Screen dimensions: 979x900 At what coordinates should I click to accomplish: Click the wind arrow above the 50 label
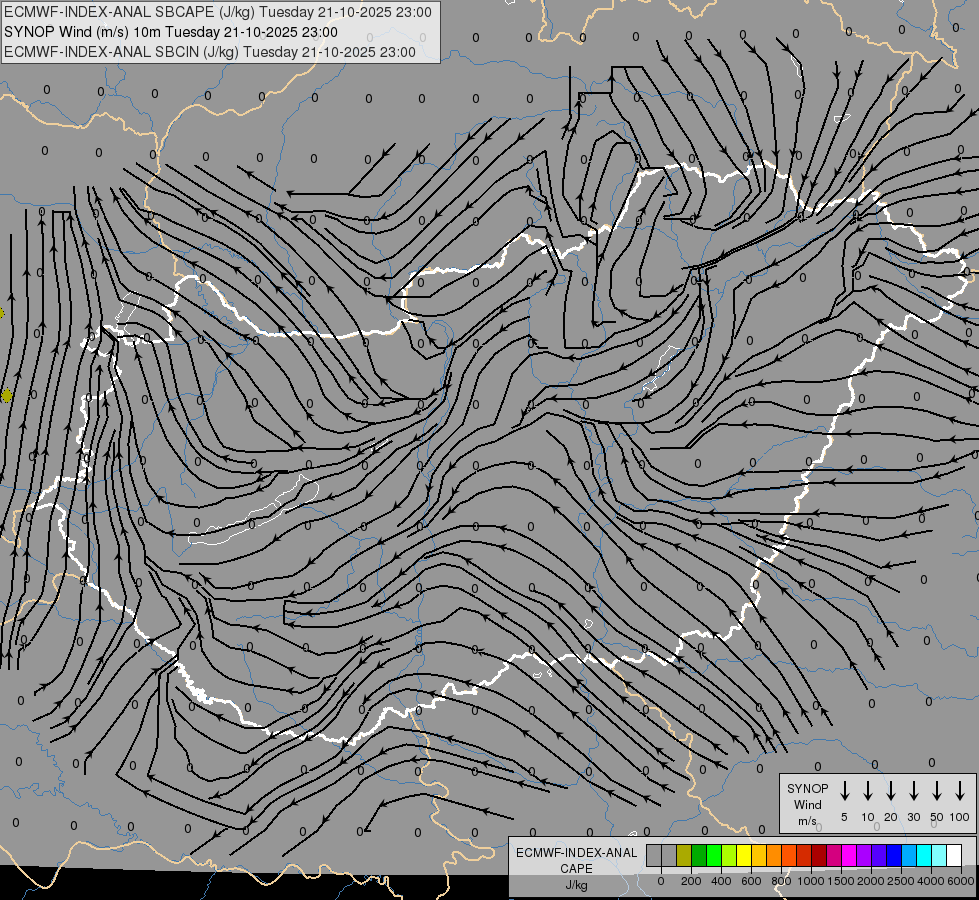point(937,790)
